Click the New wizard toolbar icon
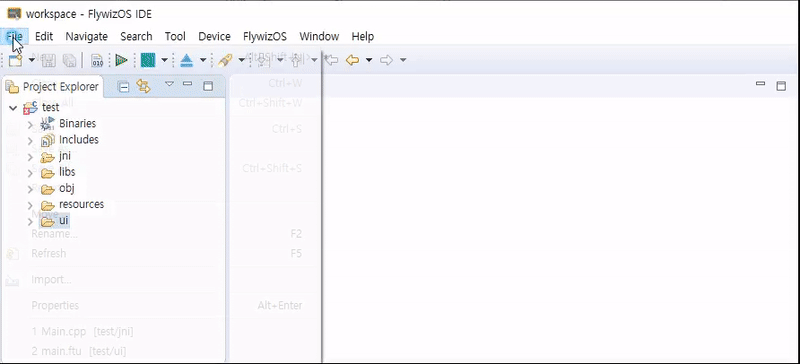800x364 pixels. tap(16, 60)
